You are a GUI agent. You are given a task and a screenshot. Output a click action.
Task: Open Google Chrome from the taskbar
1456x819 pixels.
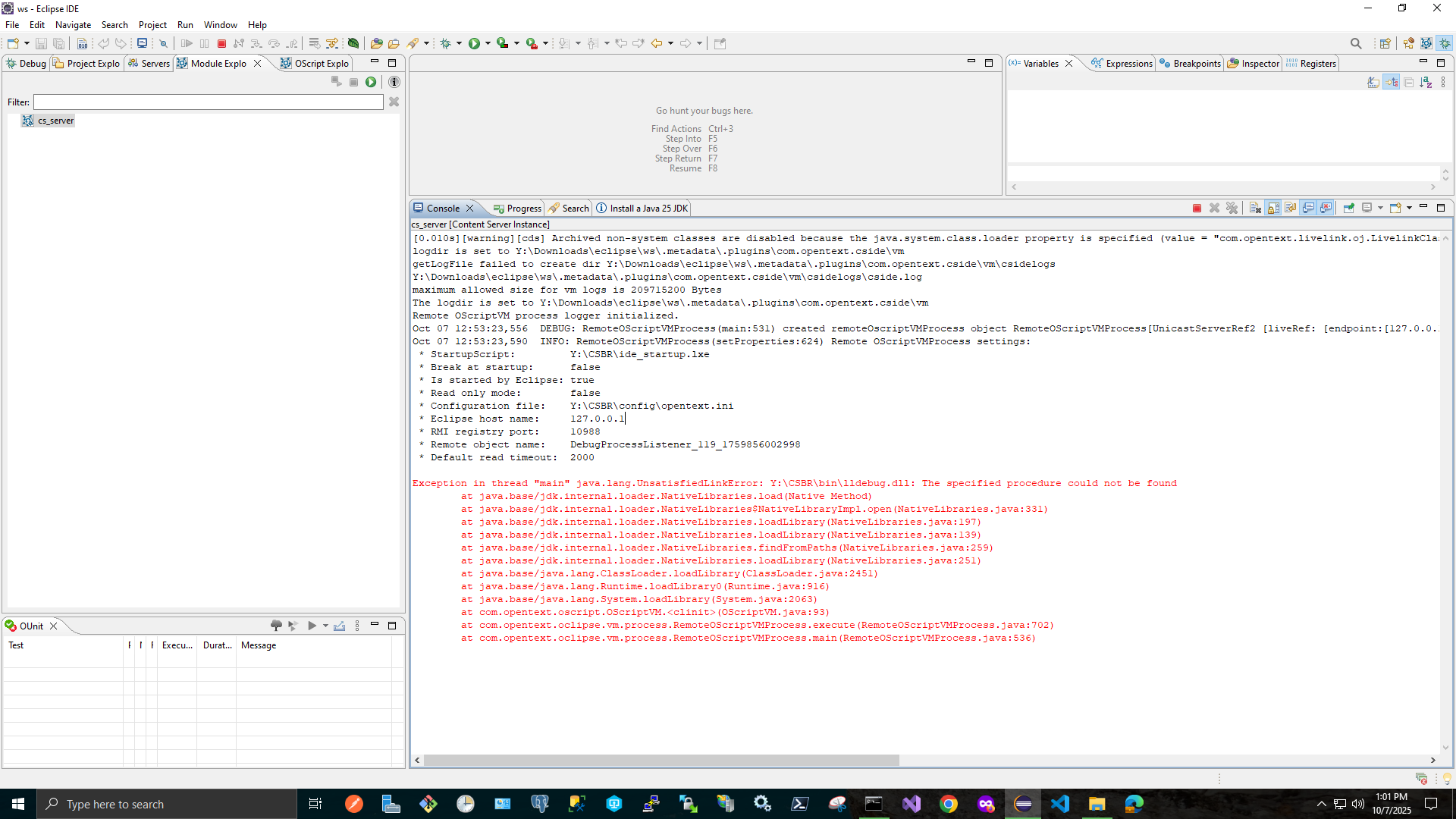948,804
